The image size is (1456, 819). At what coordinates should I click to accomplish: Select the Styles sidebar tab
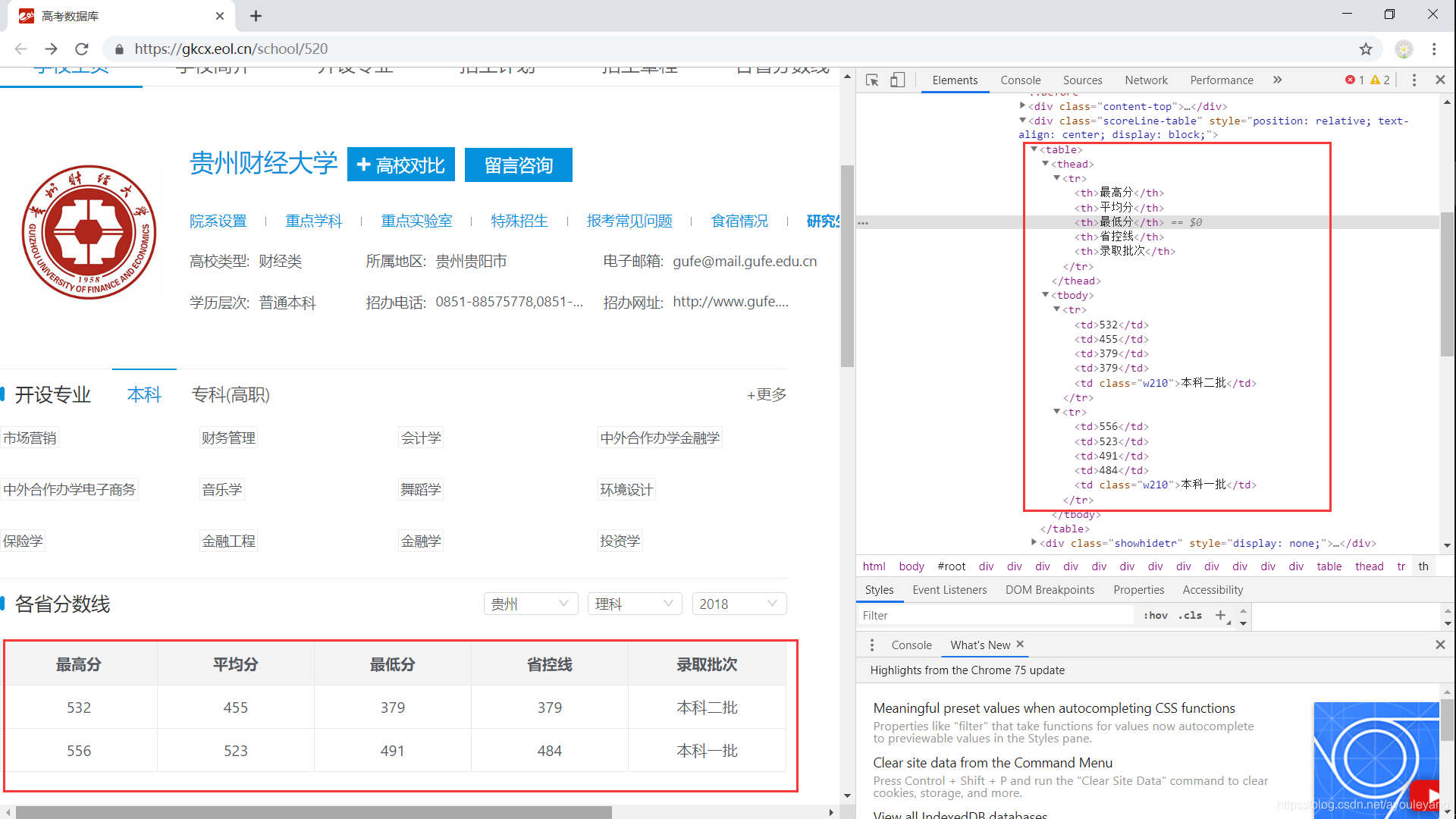(879, 589)
